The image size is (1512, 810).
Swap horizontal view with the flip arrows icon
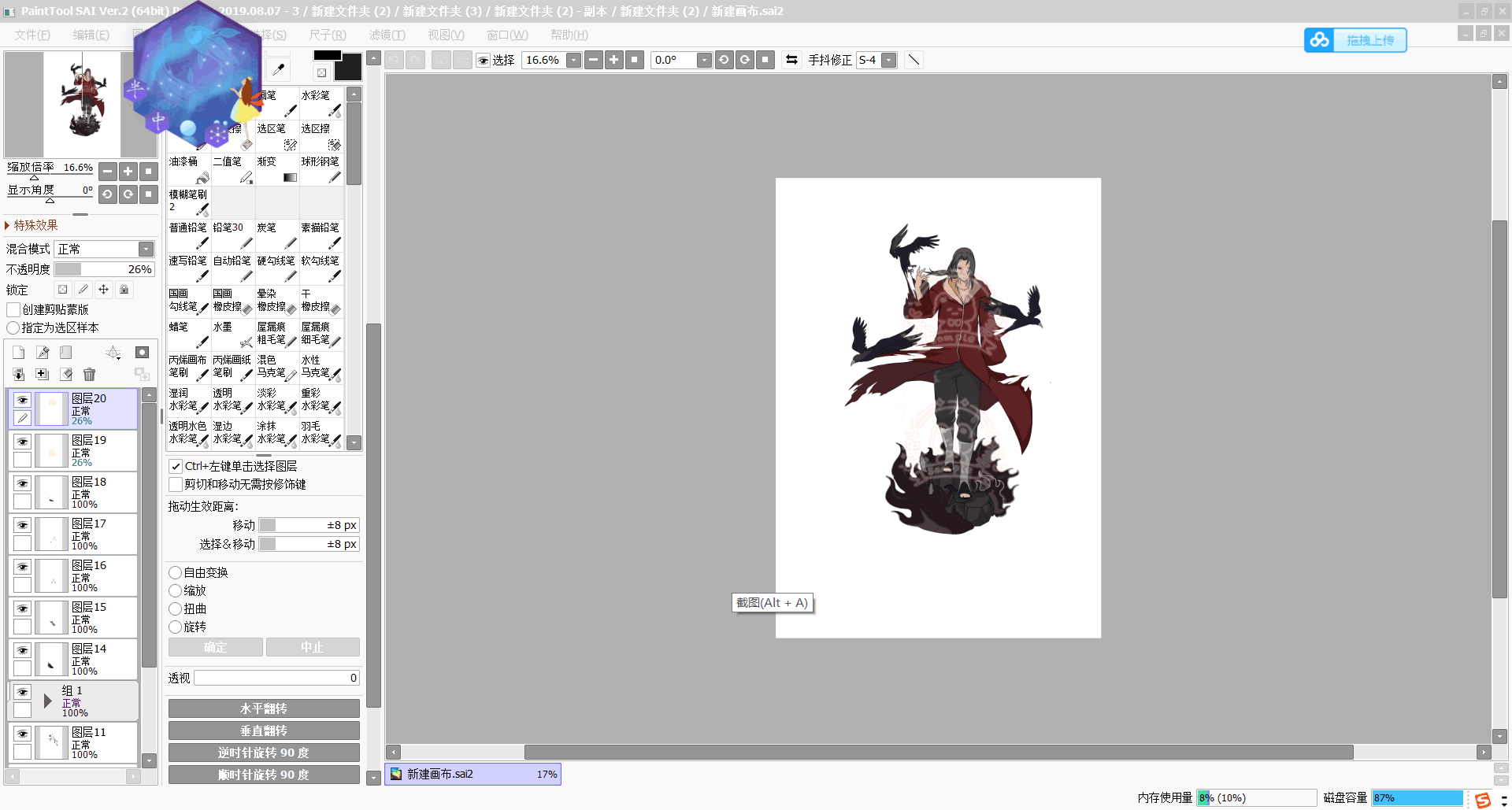click(791, 60)
